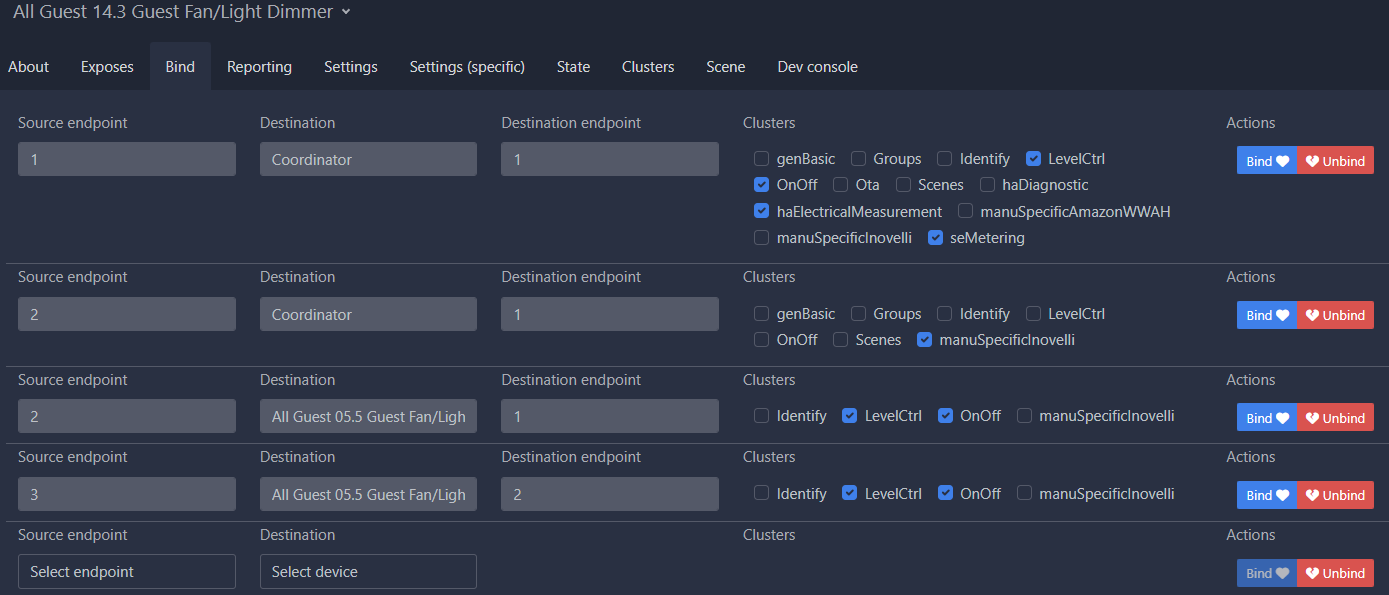This screenshot has width=1389, height=595.
Task: Enable the Ota cluster checkbox
Action: pyautogui.click(x=840, y=185)
